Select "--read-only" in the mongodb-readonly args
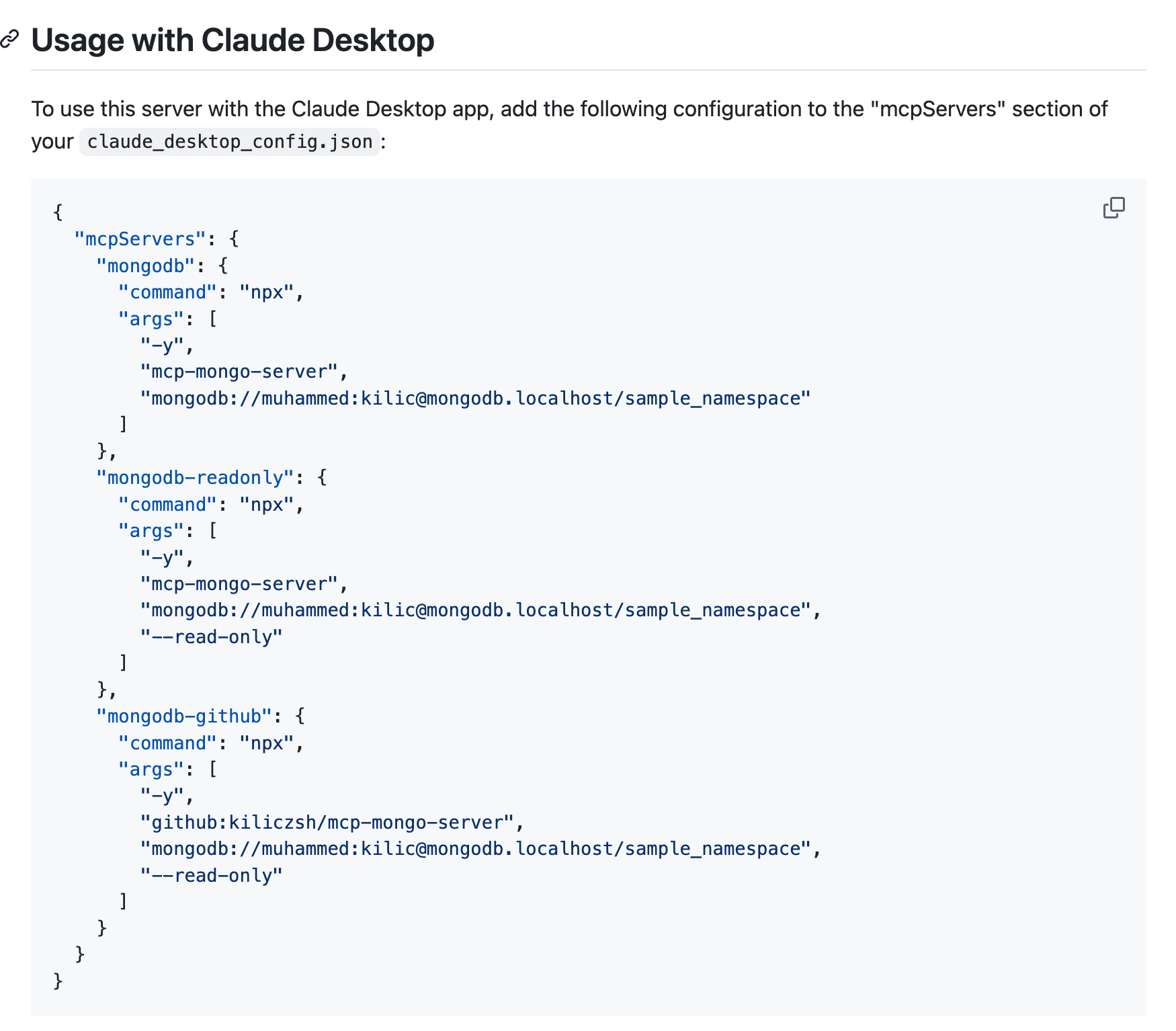This screenshot has width=1176, height=1031. (x=211, y=637)
